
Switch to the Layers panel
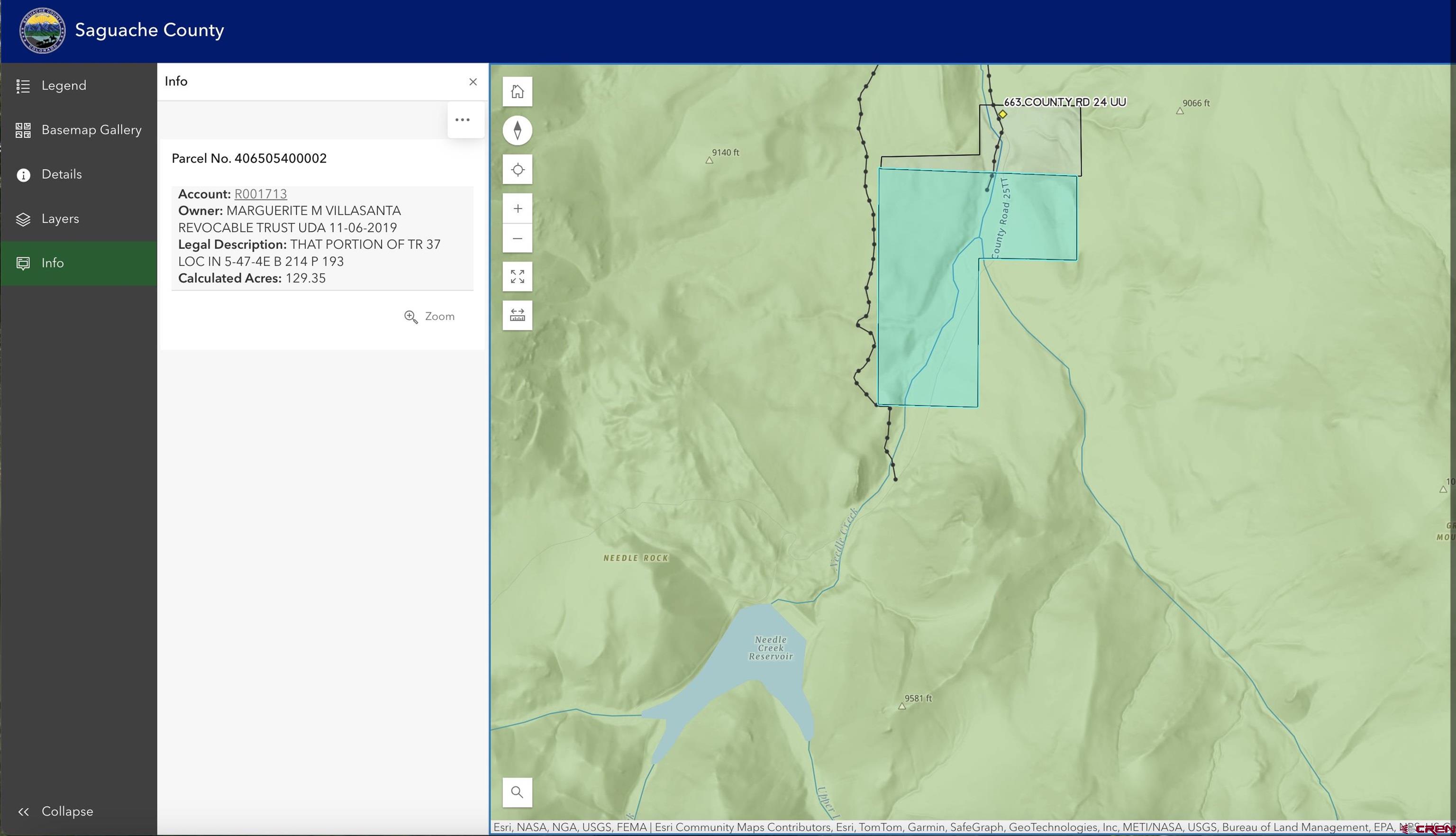coord(60,219)
